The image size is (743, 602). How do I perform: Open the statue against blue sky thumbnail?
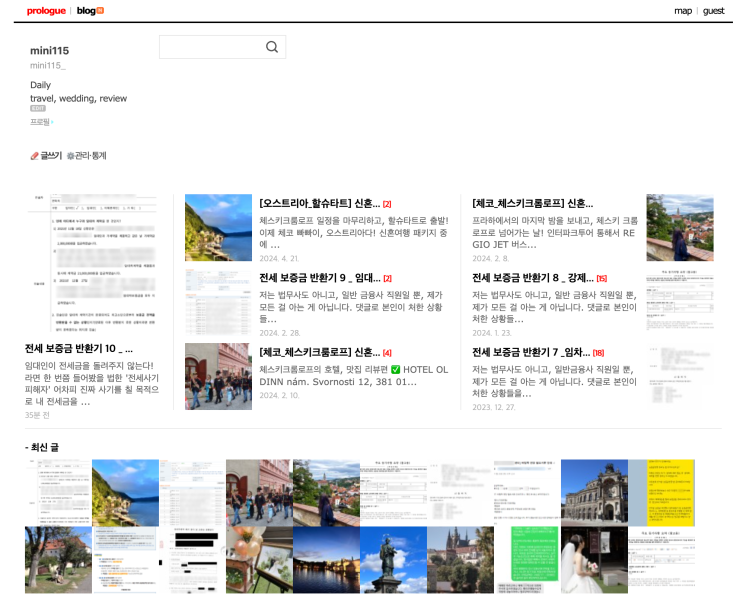coord(393,560)
